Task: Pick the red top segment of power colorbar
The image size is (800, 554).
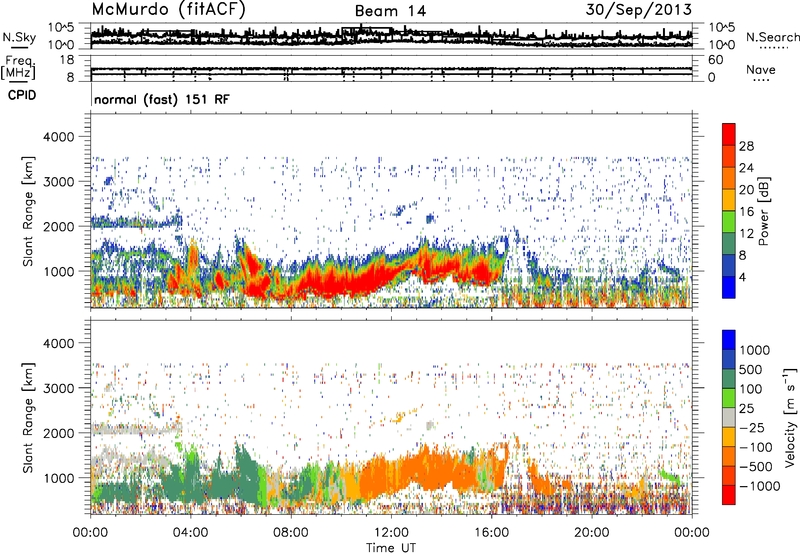Action: tap(729, 134)
